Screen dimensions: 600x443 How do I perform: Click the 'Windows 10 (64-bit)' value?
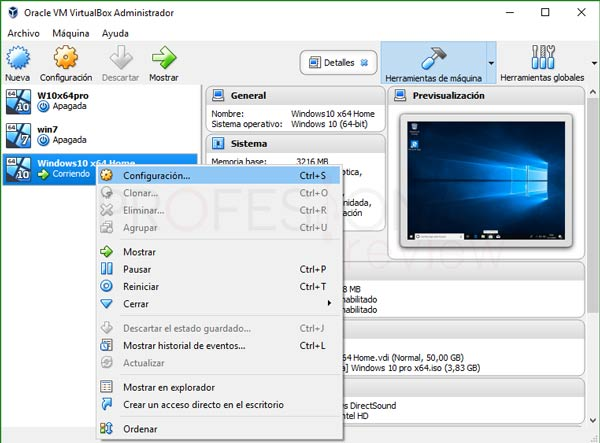(329, 124)
